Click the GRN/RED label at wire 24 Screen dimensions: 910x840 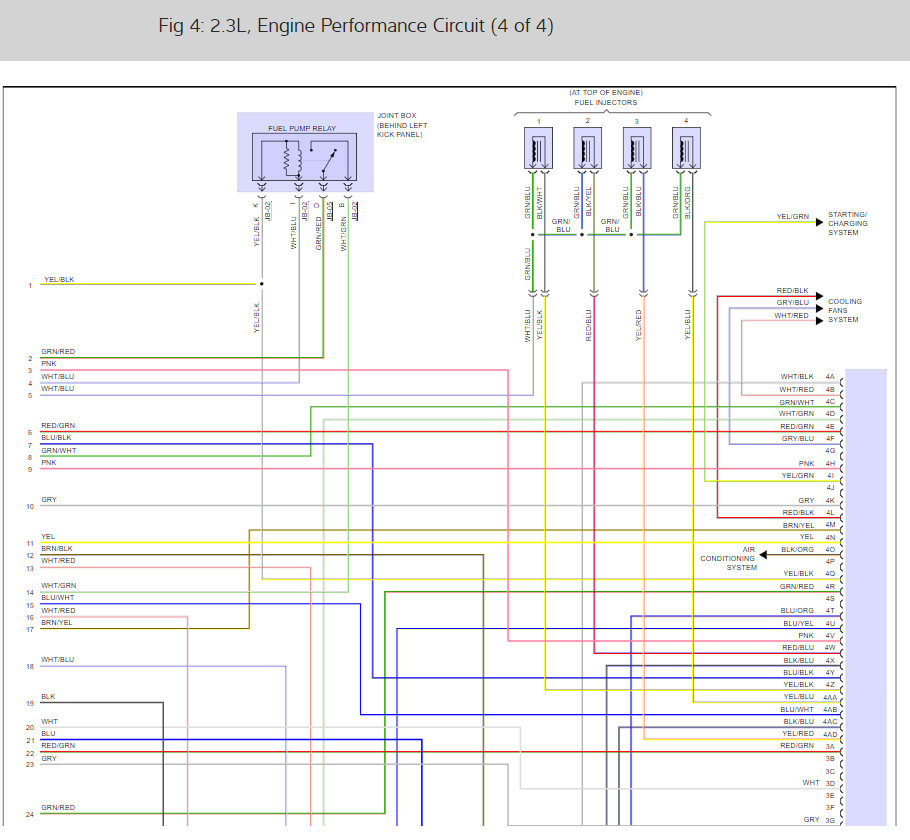click(58, 807)
